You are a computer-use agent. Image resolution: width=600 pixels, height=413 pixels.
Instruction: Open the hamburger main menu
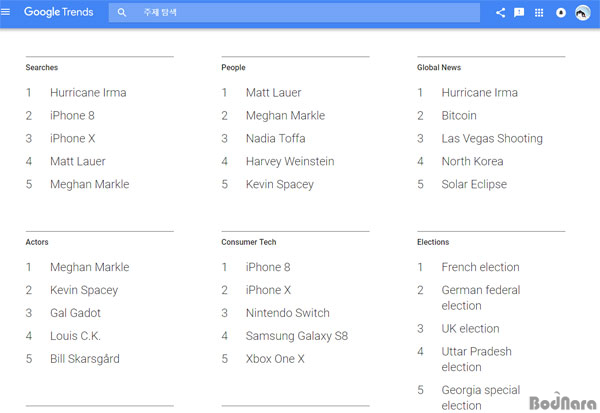tap(5, 12)
